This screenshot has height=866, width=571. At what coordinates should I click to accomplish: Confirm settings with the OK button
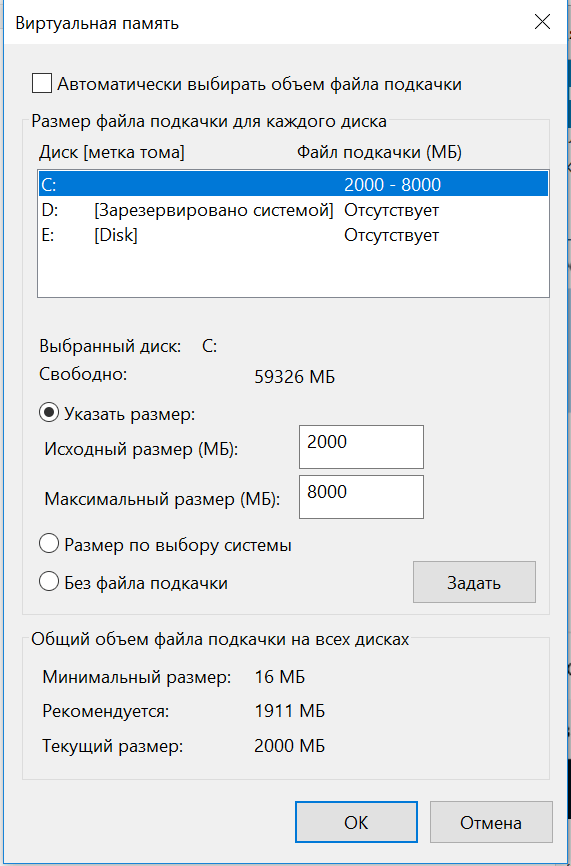[356, 822]
